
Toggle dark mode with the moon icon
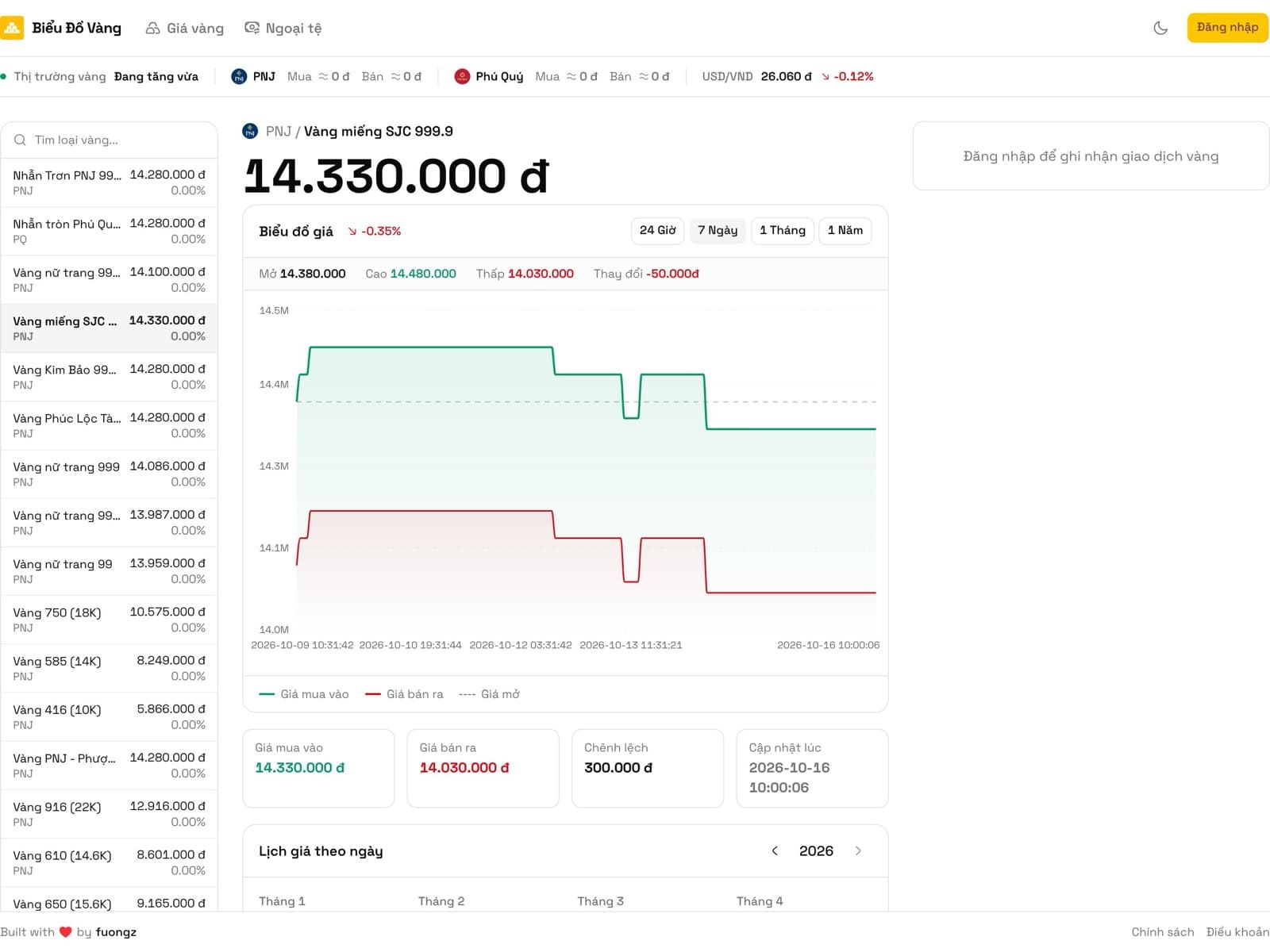click(x=1160, y=28)
